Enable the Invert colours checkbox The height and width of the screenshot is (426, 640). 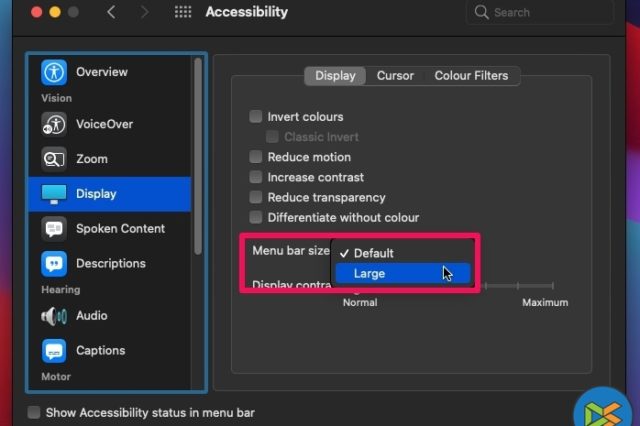coord(257,117)
